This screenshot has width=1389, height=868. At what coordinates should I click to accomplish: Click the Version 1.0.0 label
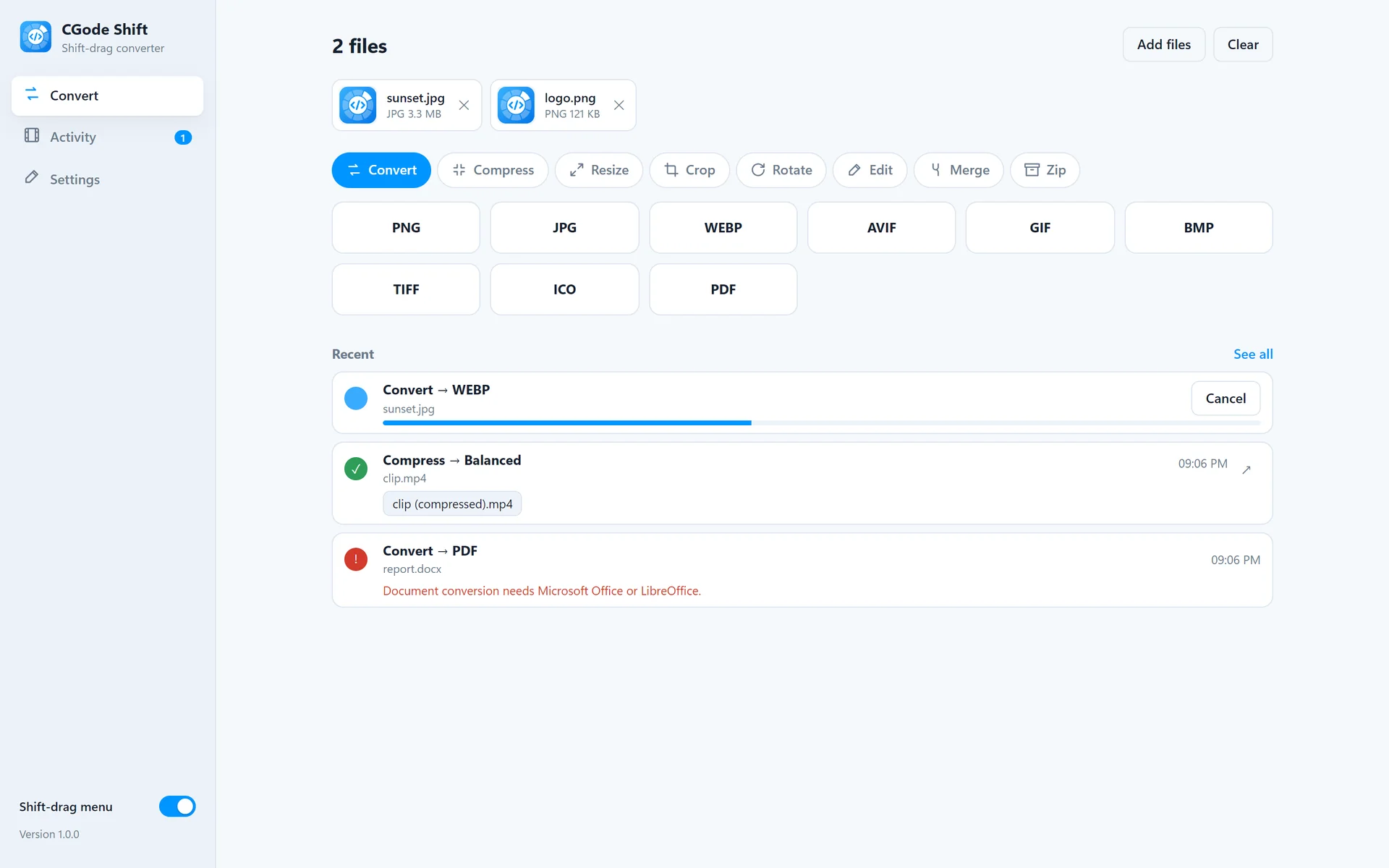pos(49,834)
